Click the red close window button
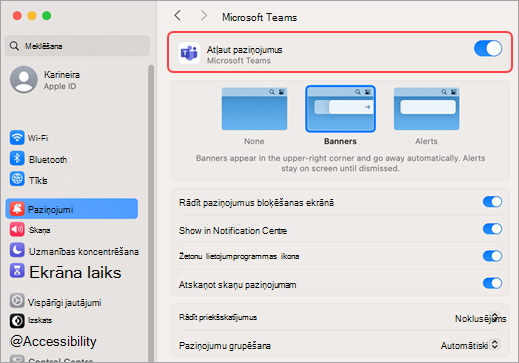 coord(17,16)
